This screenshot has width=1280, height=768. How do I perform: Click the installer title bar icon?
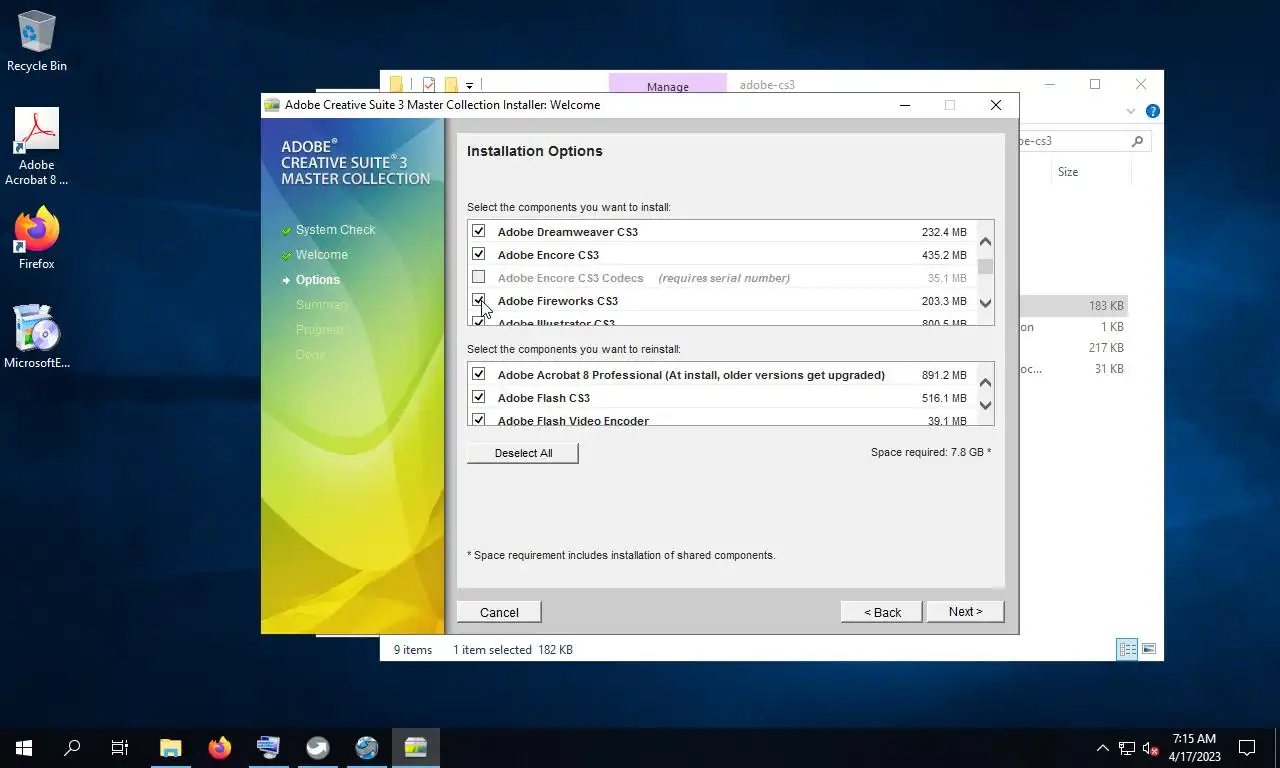(271, 104)
